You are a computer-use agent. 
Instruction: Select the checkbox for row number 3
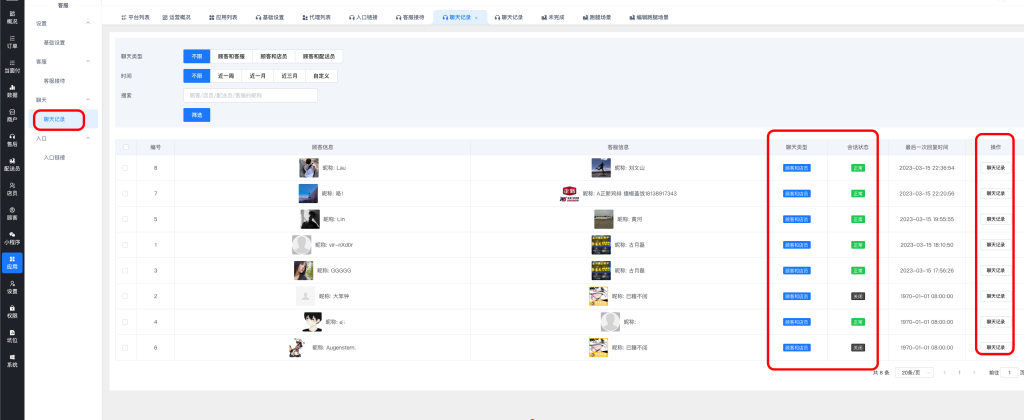125,270
